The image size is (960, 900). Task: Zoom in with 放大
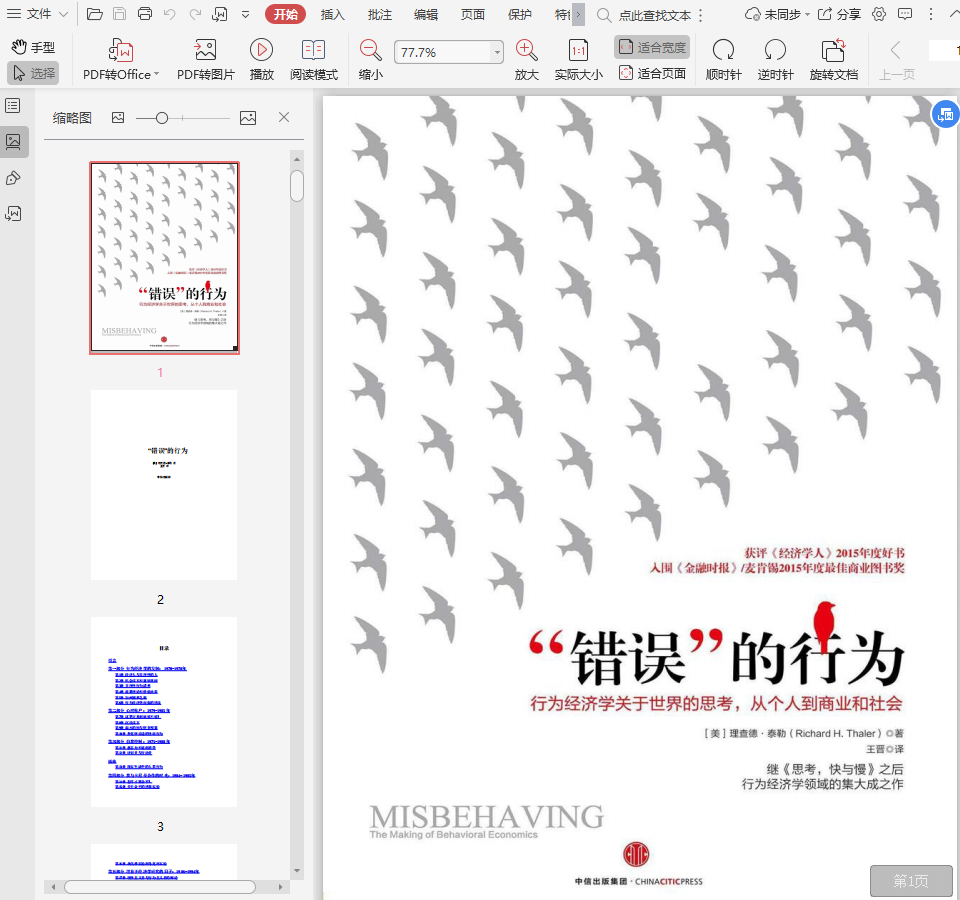pyautogui.click(x=527, y=59)
